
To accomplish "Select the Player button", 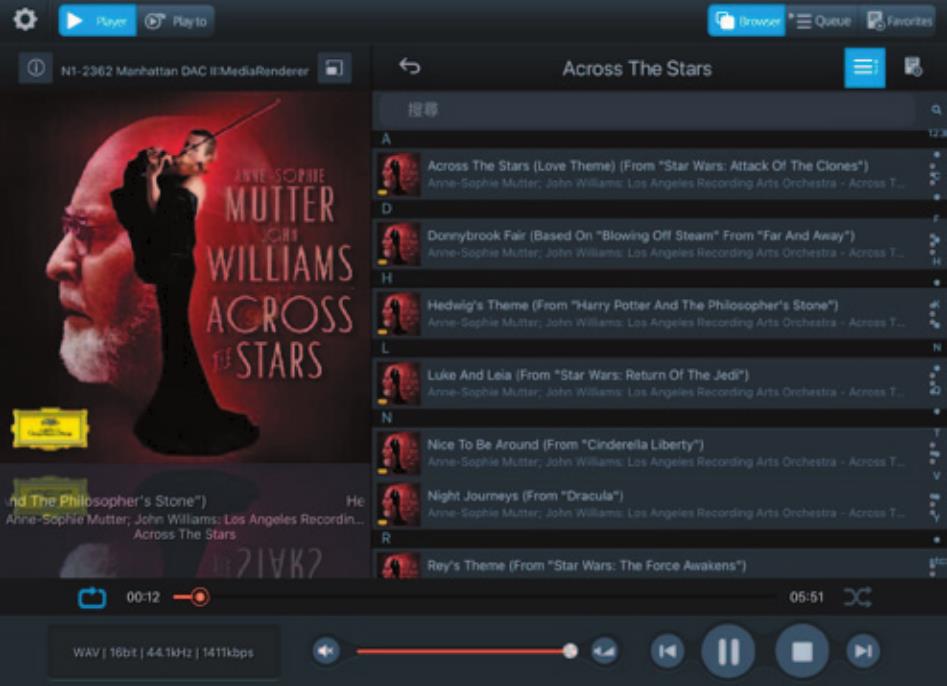I will coord(97,21).
